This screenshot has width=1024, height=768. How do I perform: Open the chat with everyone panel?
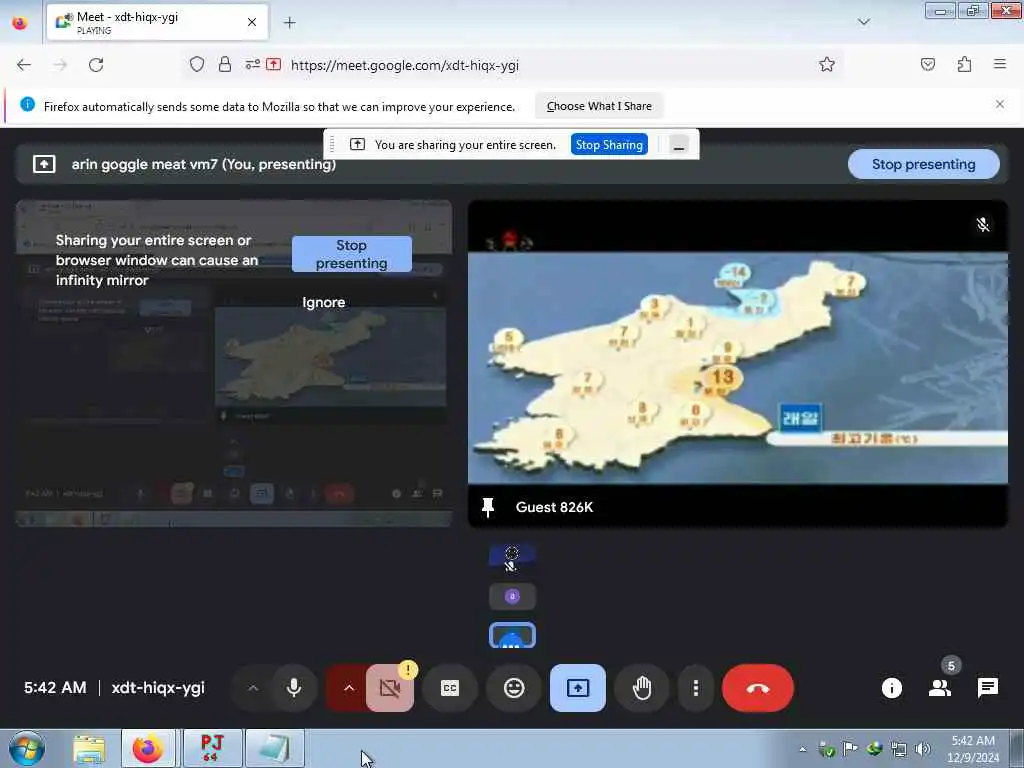[987, 688]
